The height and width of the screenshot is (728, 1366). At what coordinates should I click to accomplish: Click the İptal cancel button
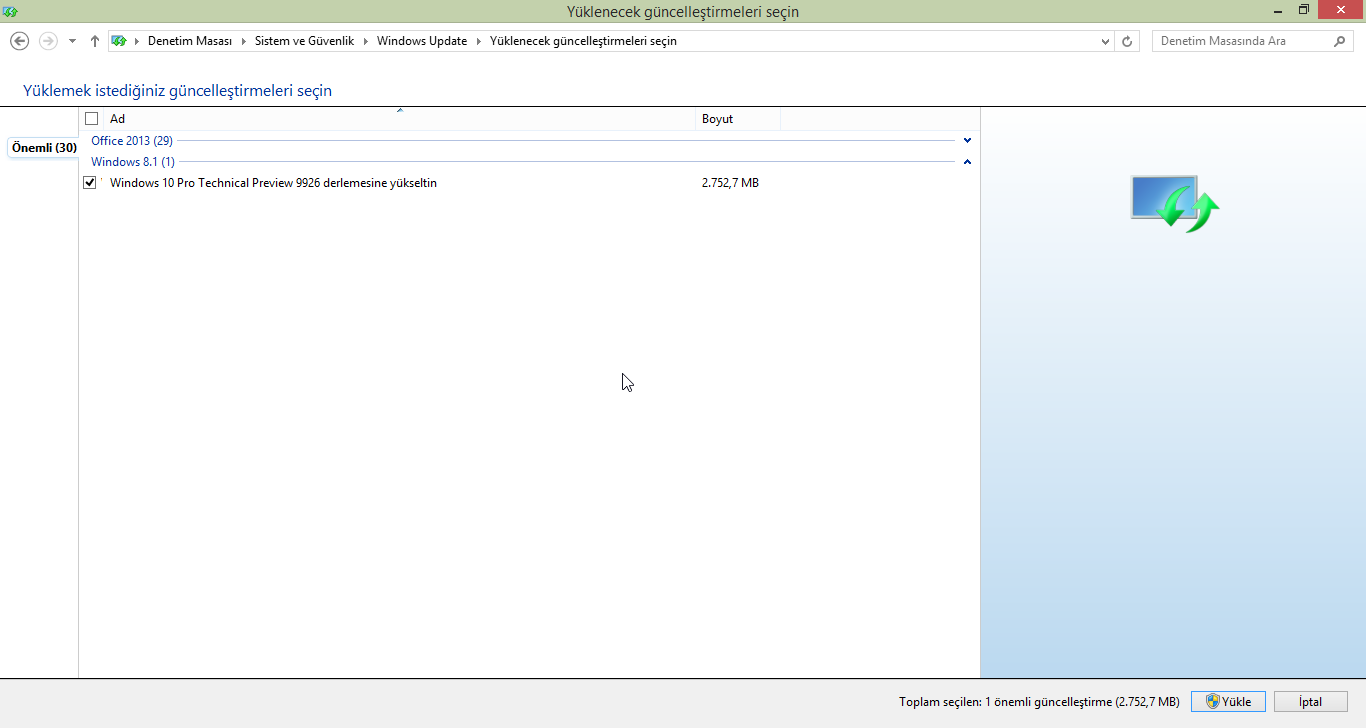pos(1311,702)
